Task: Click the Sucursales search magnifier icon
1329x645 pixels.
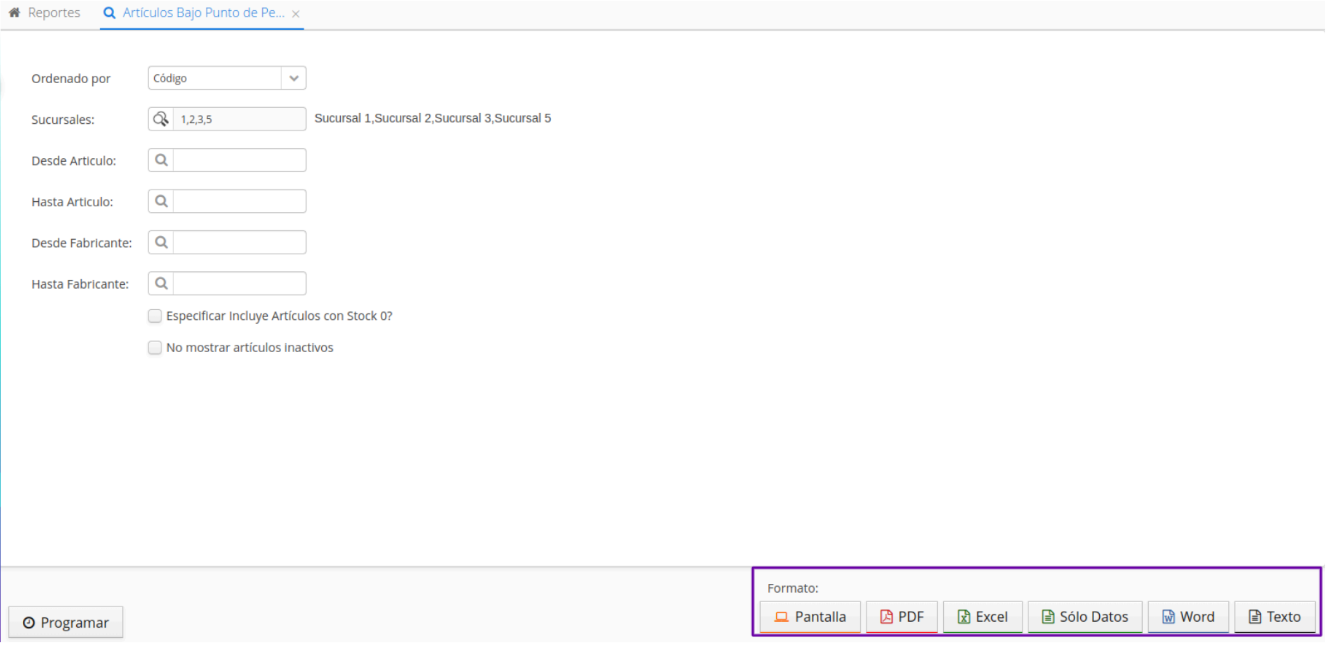Action: (161, 119)
